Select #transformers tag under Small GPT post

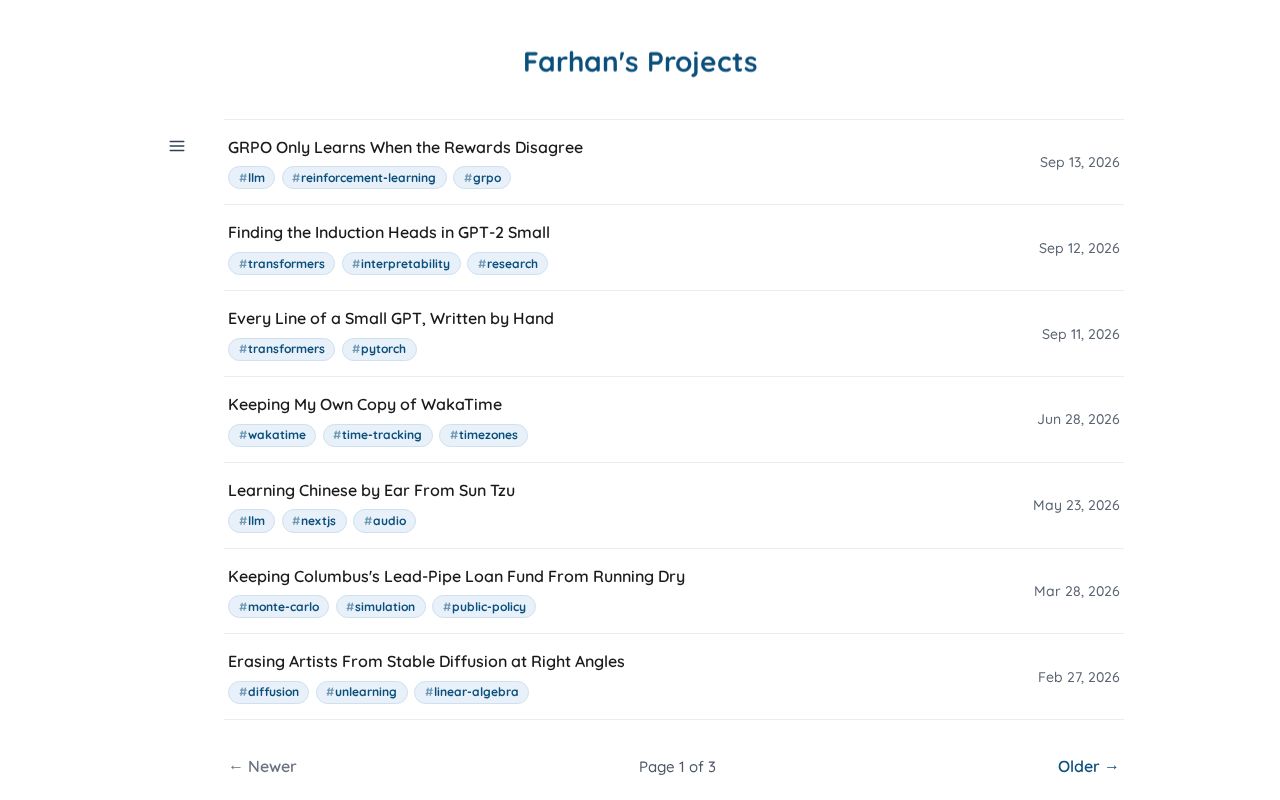point(281,349)
